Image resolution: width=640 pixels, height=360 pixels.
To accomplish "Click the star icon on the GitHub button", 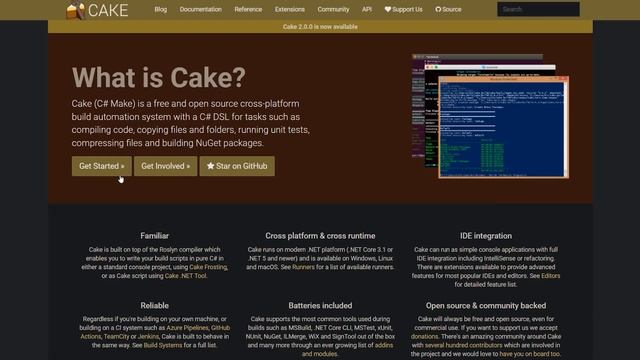I will click(210, 166).
